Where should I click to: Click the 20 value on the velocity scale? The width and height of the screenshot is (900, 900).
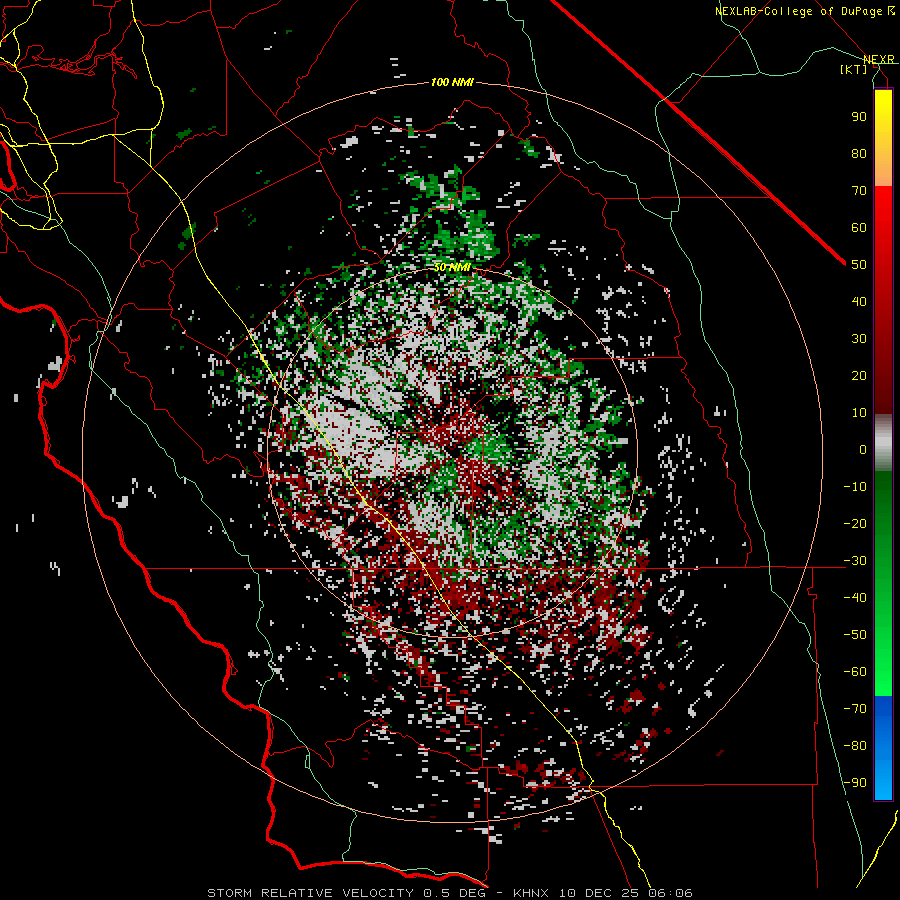[x=859, y=375]
